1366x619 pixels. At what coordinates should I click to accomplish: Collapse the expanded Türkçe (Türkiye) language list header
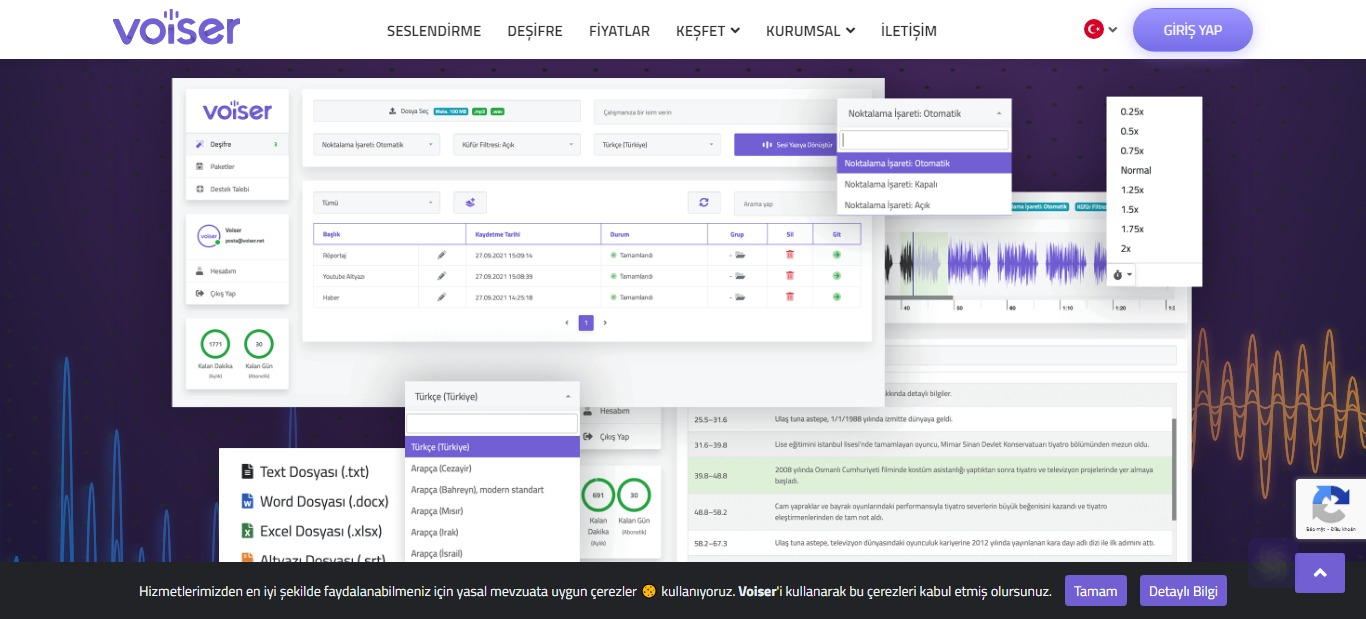(492, 396)
